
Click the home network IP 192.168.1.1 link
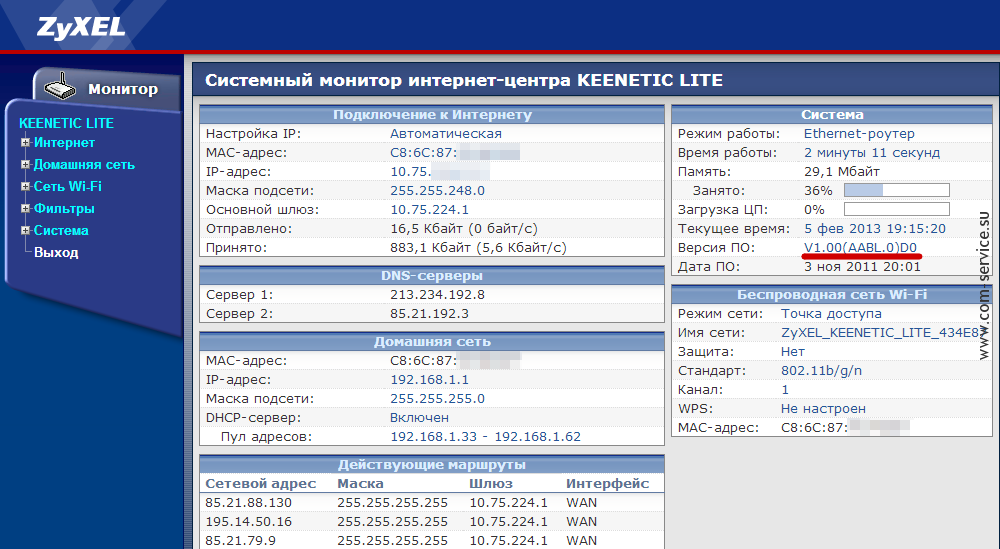(429, 380)
